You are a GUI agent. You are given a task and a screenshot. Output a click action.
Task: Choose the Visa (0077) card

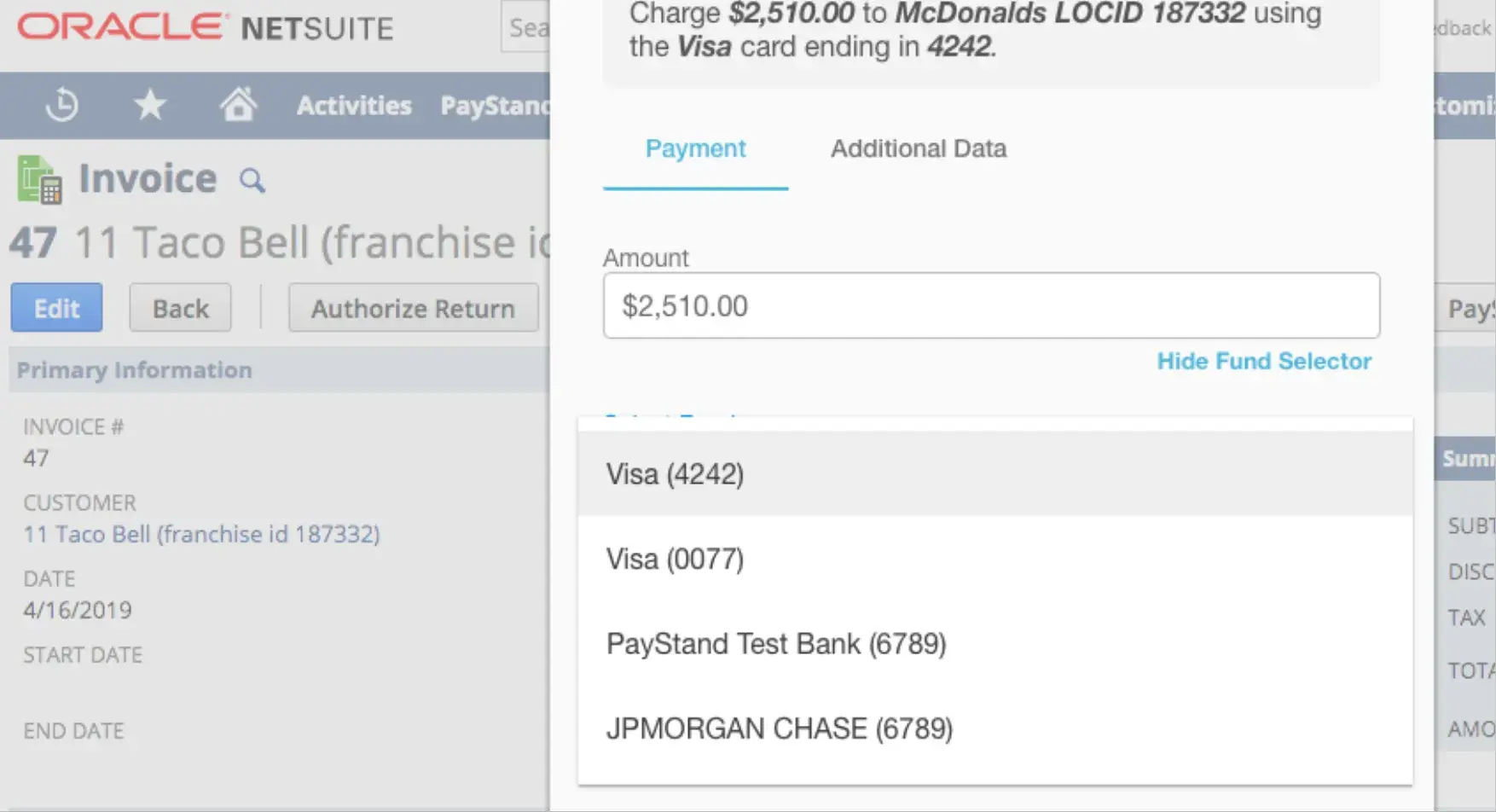click(x=674, y=559)
